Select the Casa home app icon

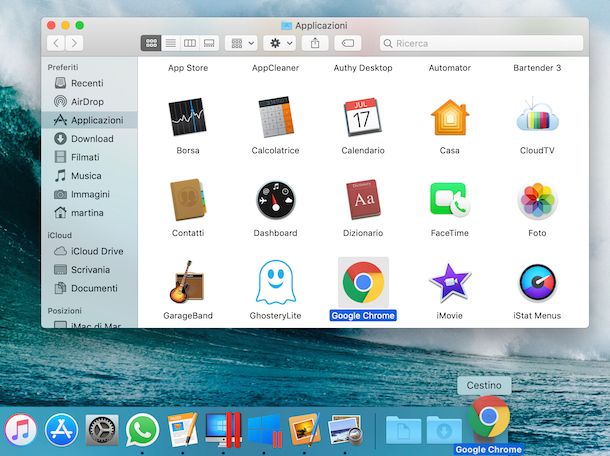coord(450,117)
